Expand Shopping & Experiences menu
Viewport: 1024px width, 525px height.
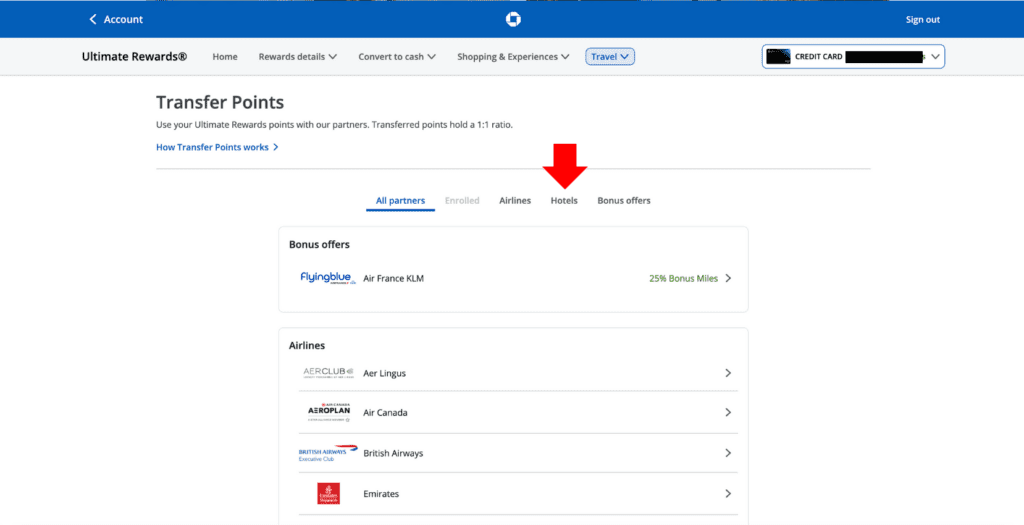coord(513,57)
